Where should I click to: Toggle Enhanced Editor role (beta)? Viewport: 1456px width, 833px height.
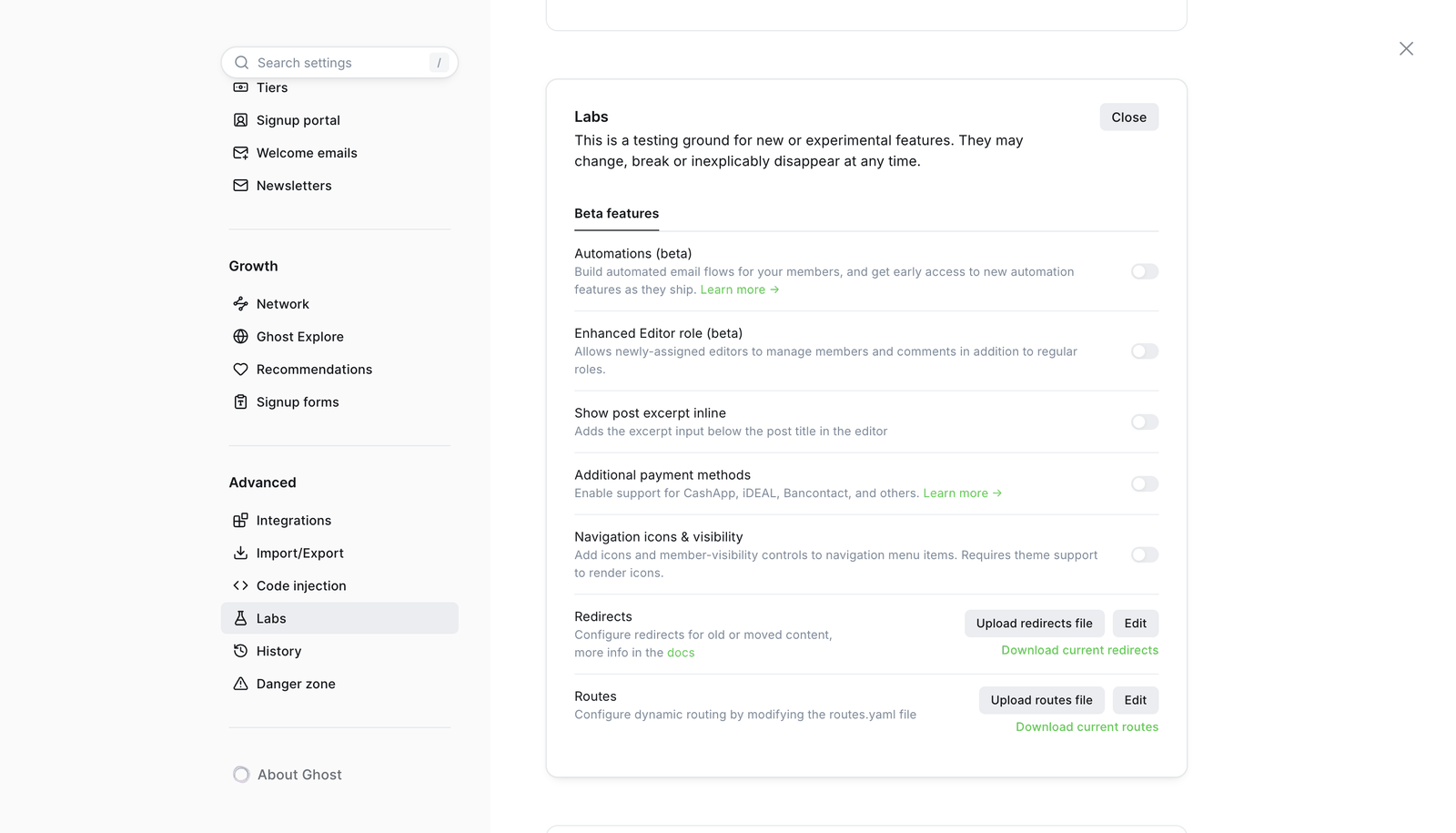coord(1145,351)
